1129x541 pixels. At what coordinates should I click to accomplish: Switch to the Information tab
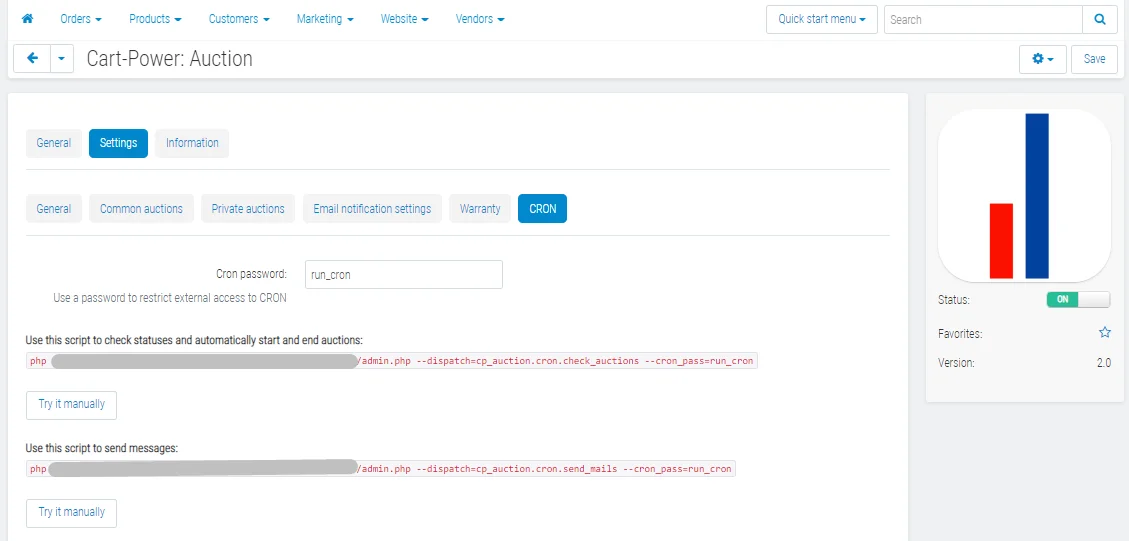pyautogui.click(x=192, y=143)
